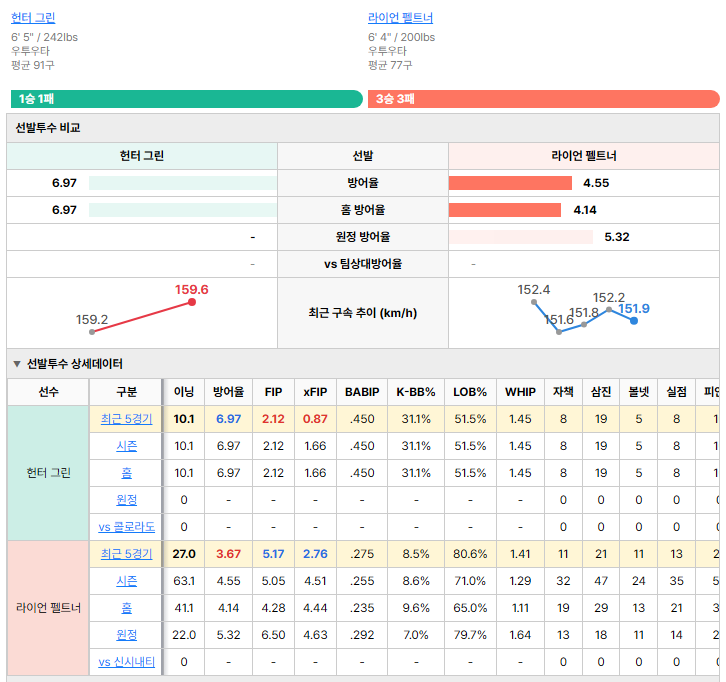Click the blue 5.17 FIP value

[273, 554]
